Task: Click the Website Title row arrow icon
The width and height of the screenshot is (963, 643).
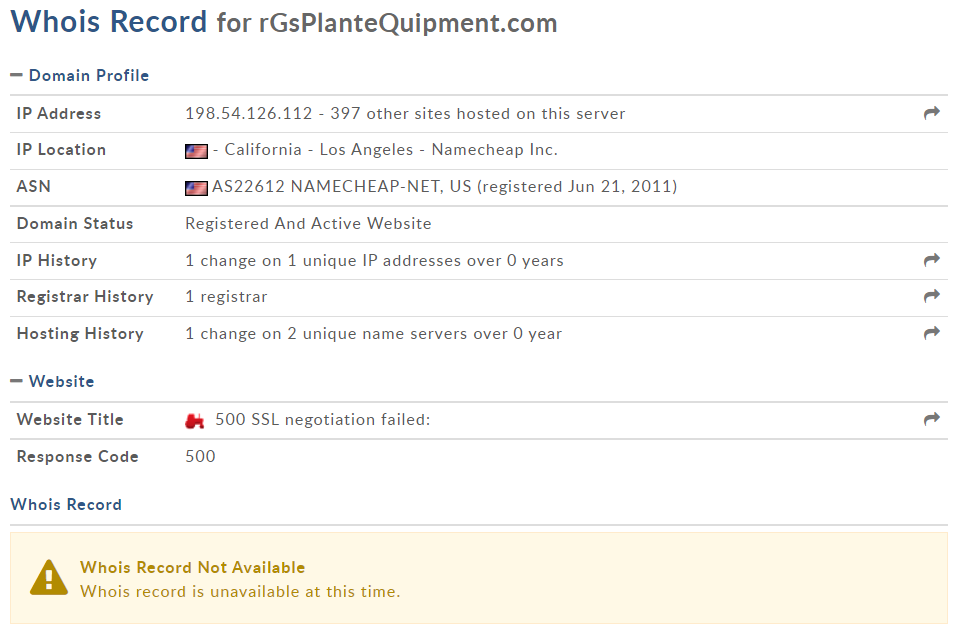Action: [x=931, y=420]
